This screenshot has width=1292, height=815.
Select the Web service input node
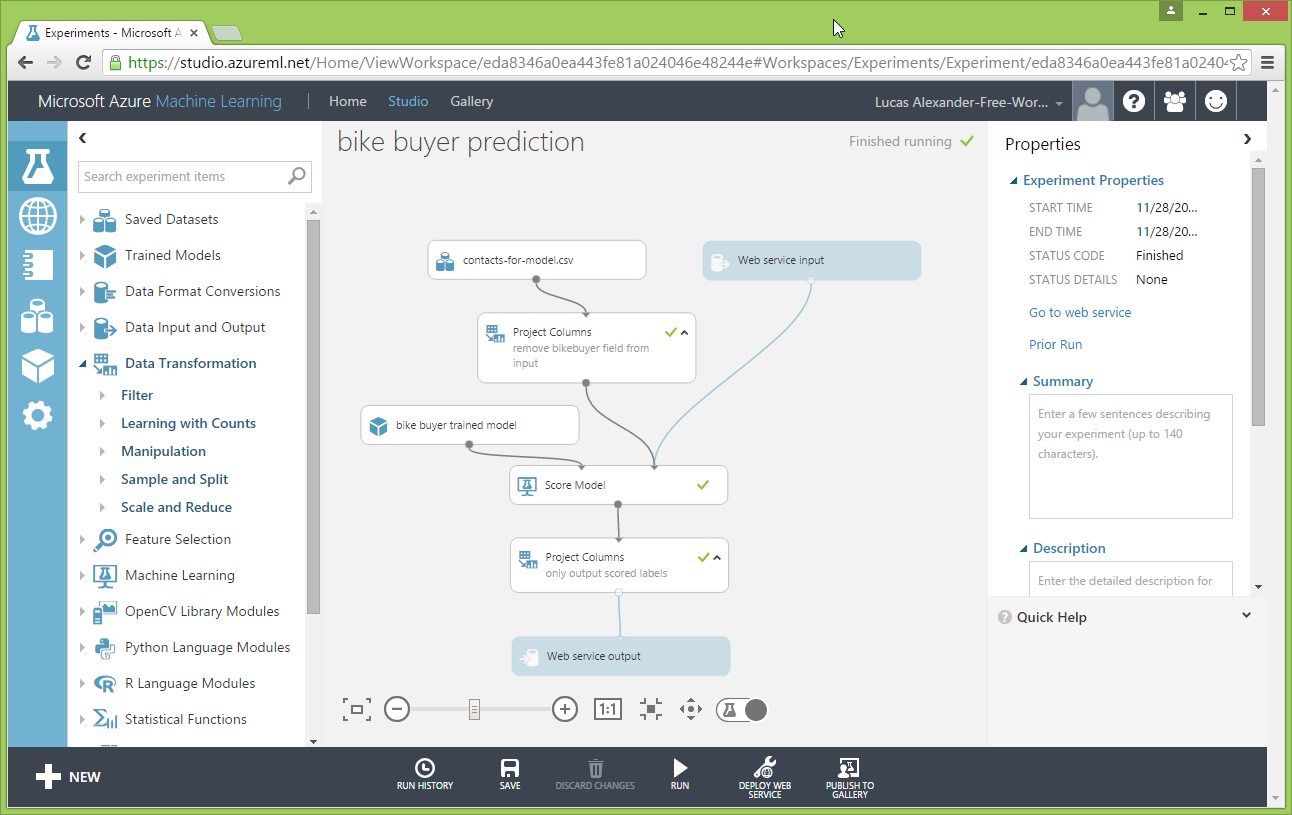(811, 260)
